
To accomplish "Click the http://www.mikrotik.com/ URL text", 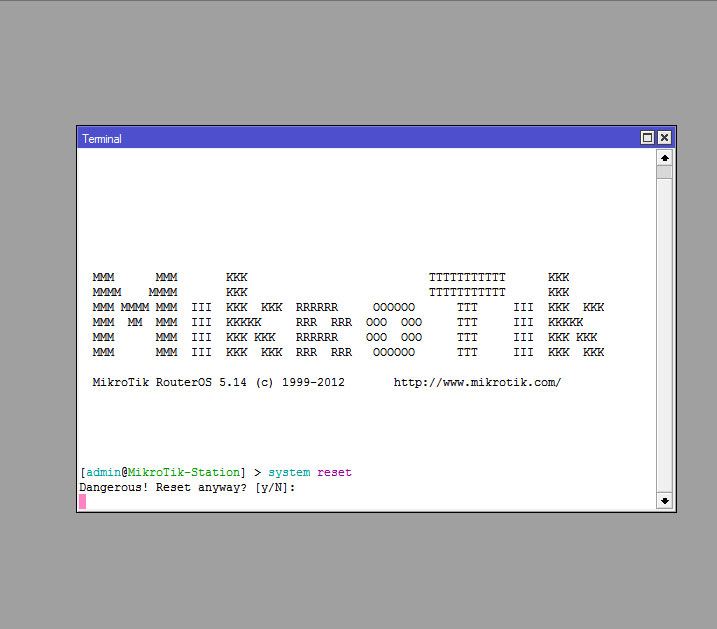I will [477, 383].
